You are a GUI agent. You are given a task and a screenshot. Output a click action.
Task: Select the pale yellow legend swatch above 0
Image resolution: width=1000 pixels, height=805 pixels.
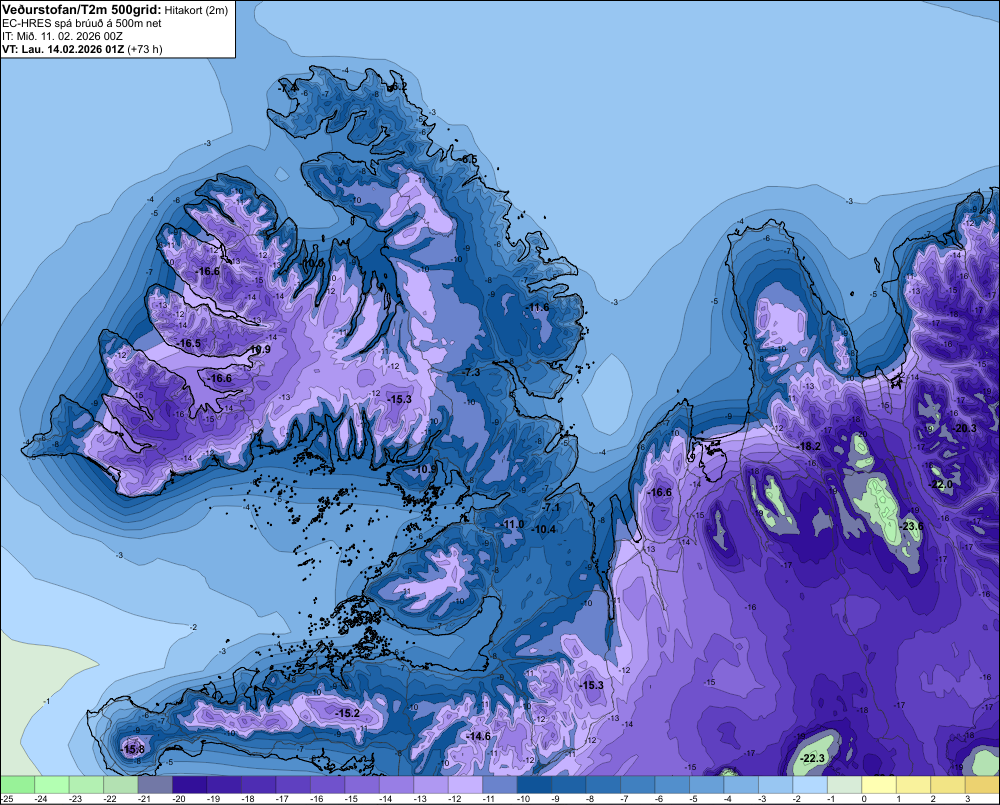pos(879,785)
